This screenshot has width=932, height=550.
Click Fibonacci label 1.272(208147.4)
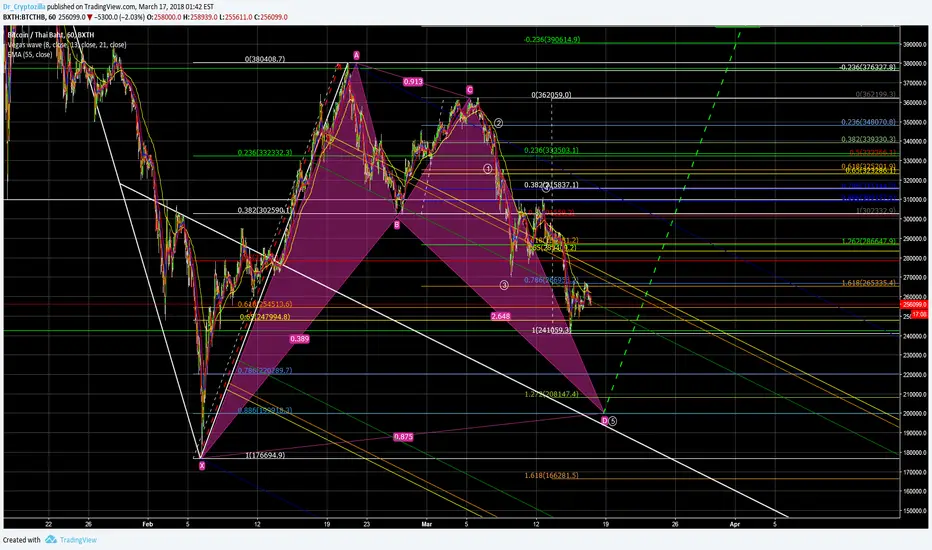(x=551, y=394)
